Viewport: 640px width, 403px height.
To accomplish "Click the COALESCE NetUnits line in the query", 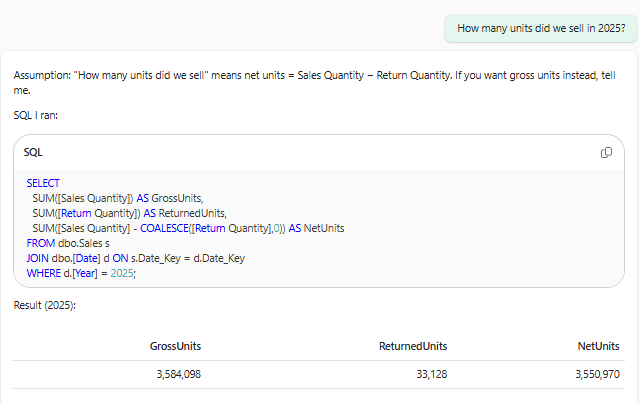I will [188, 228].
